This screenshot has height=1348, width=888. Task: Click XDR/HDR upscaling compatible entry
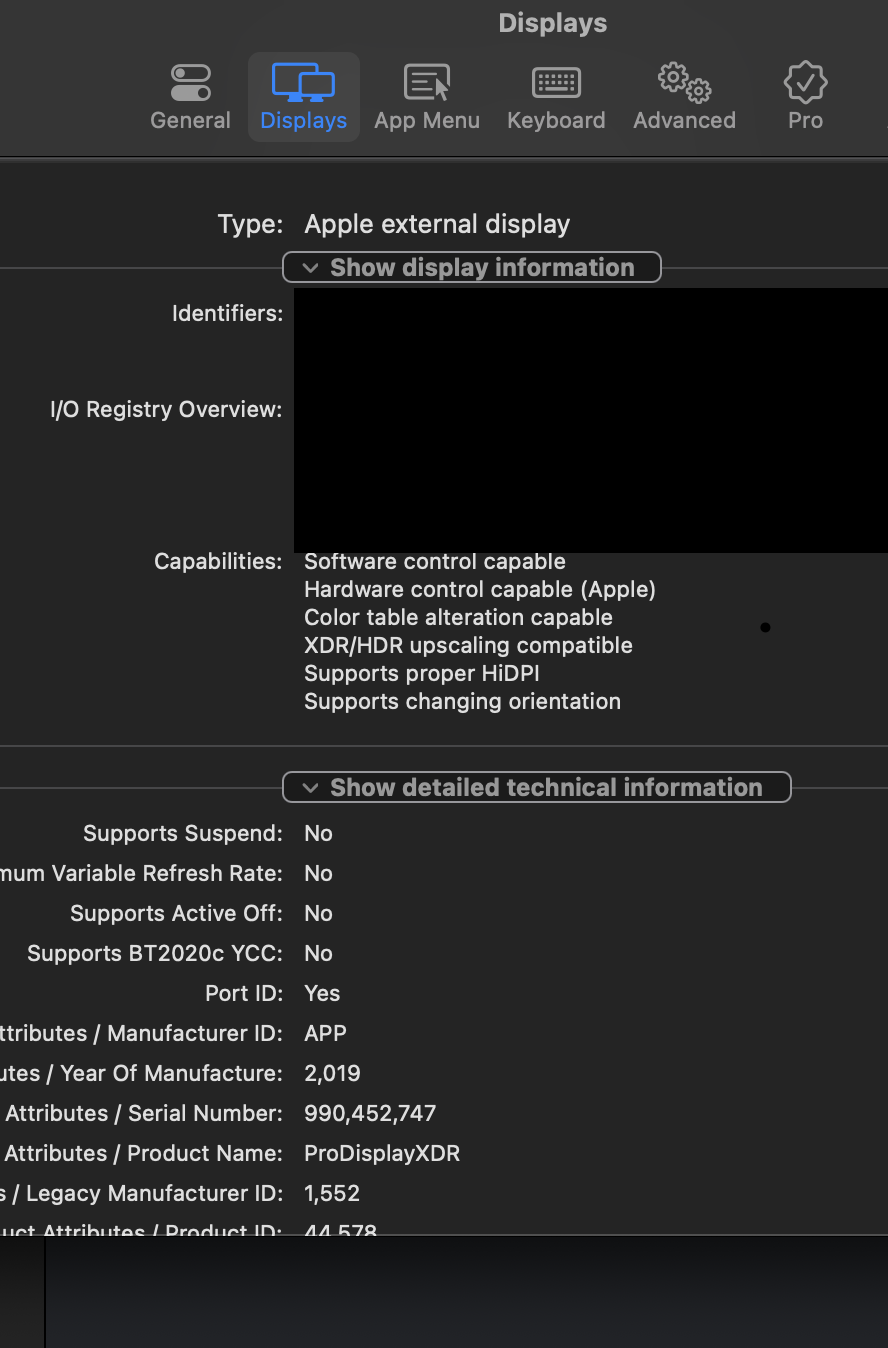point(468,646)
